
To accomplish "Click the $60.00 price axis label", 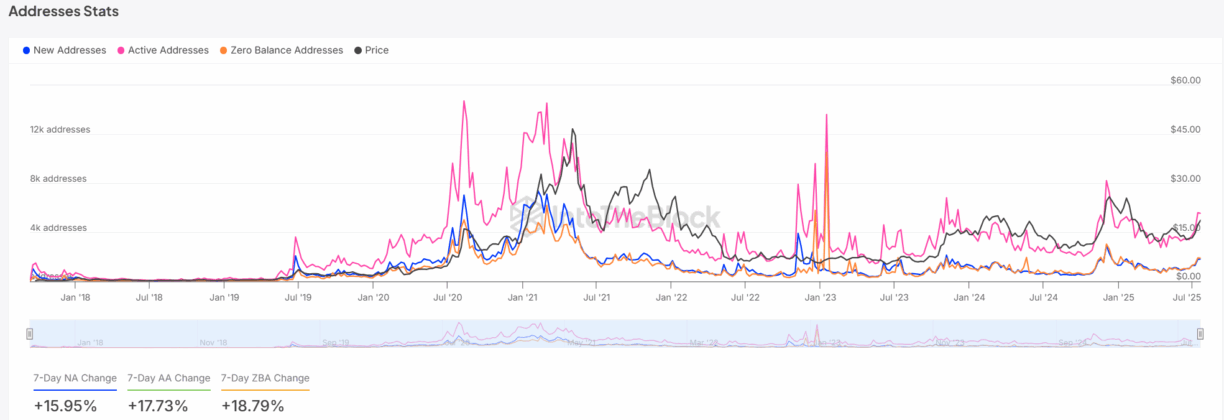I will pos(1185,80).
